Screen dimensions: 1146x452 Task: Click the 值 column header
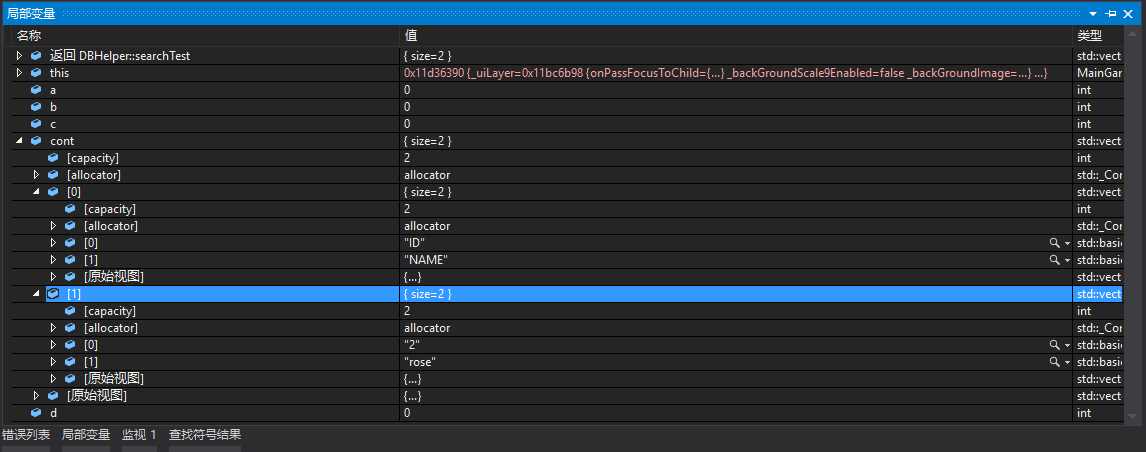click(x=737, y=35)
